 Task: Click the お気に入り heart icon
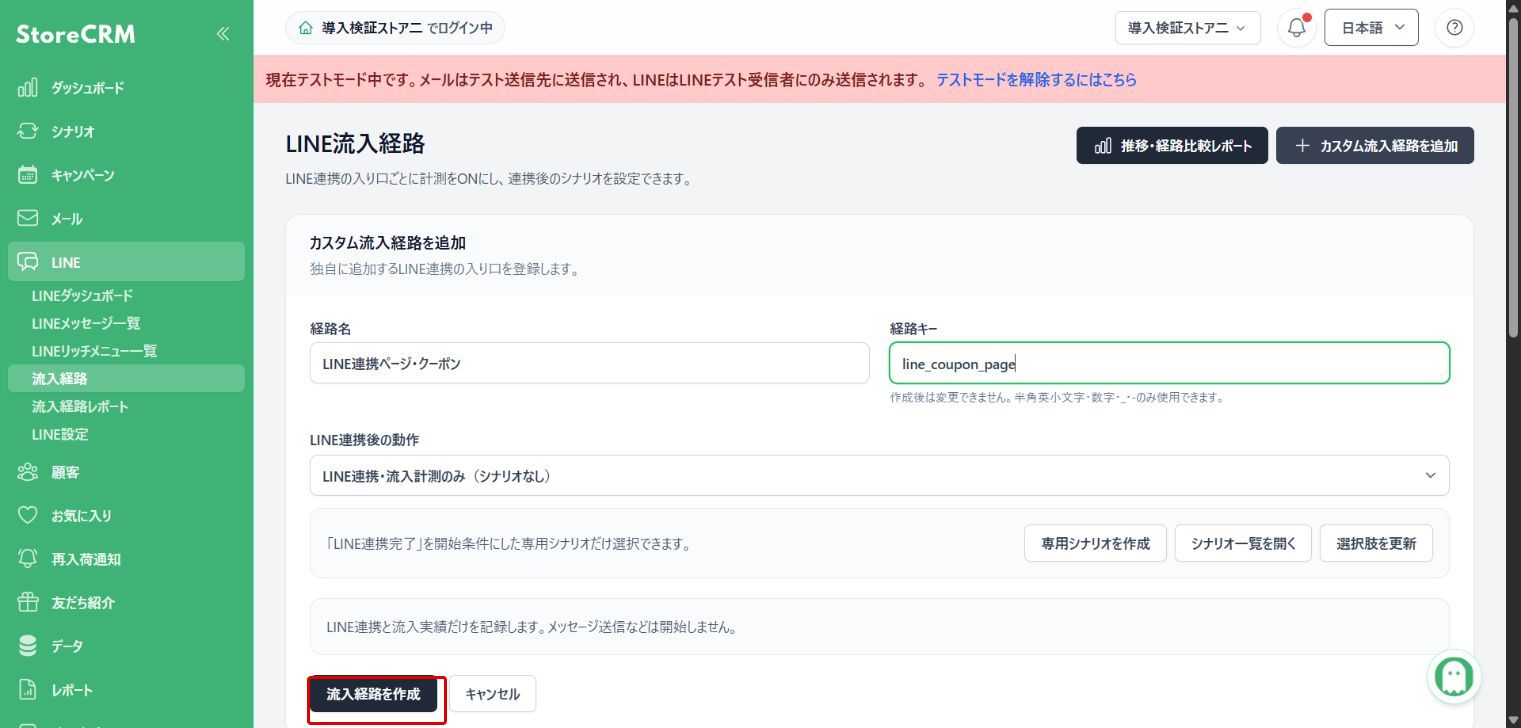point(28,516)
